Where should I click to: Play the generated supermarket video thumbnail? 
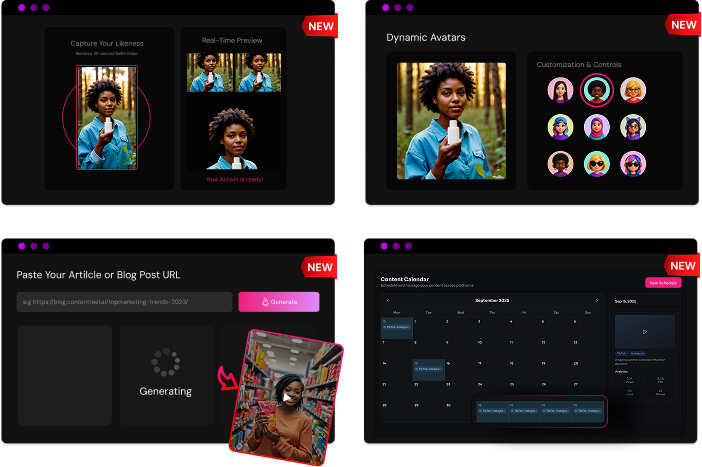[287, 397]
